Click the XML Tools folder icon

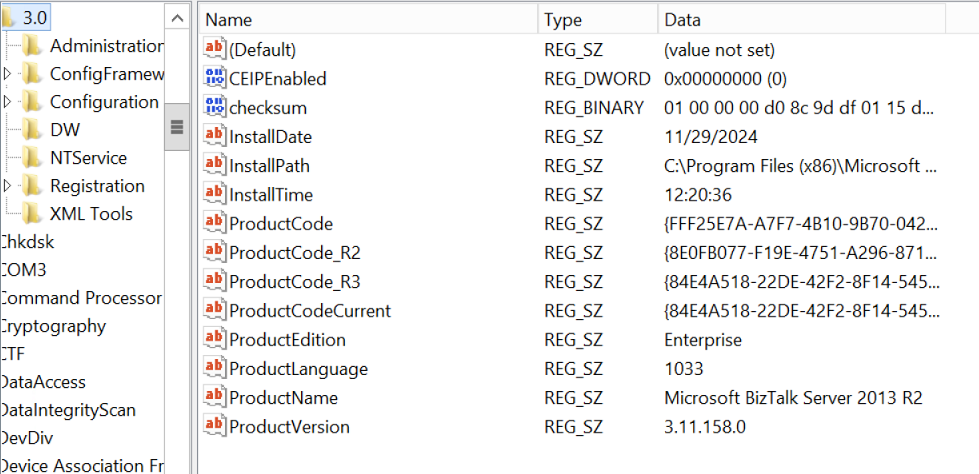(x=31, y=214)
